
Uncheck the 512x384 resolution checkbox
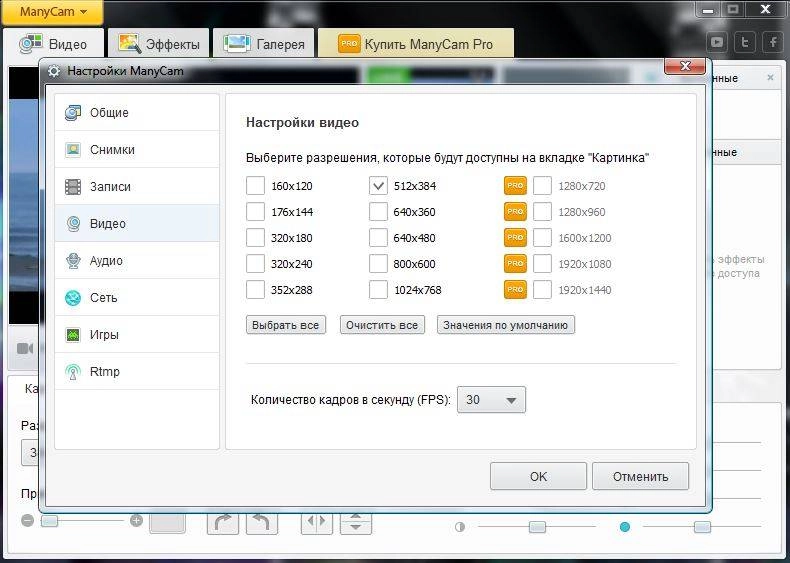click(x=378, y=185)
